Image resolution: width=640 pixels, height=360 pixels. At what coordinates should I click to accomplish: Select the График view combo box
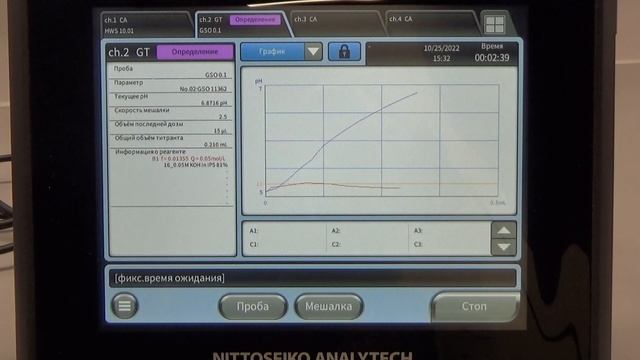tap(281, 52)
